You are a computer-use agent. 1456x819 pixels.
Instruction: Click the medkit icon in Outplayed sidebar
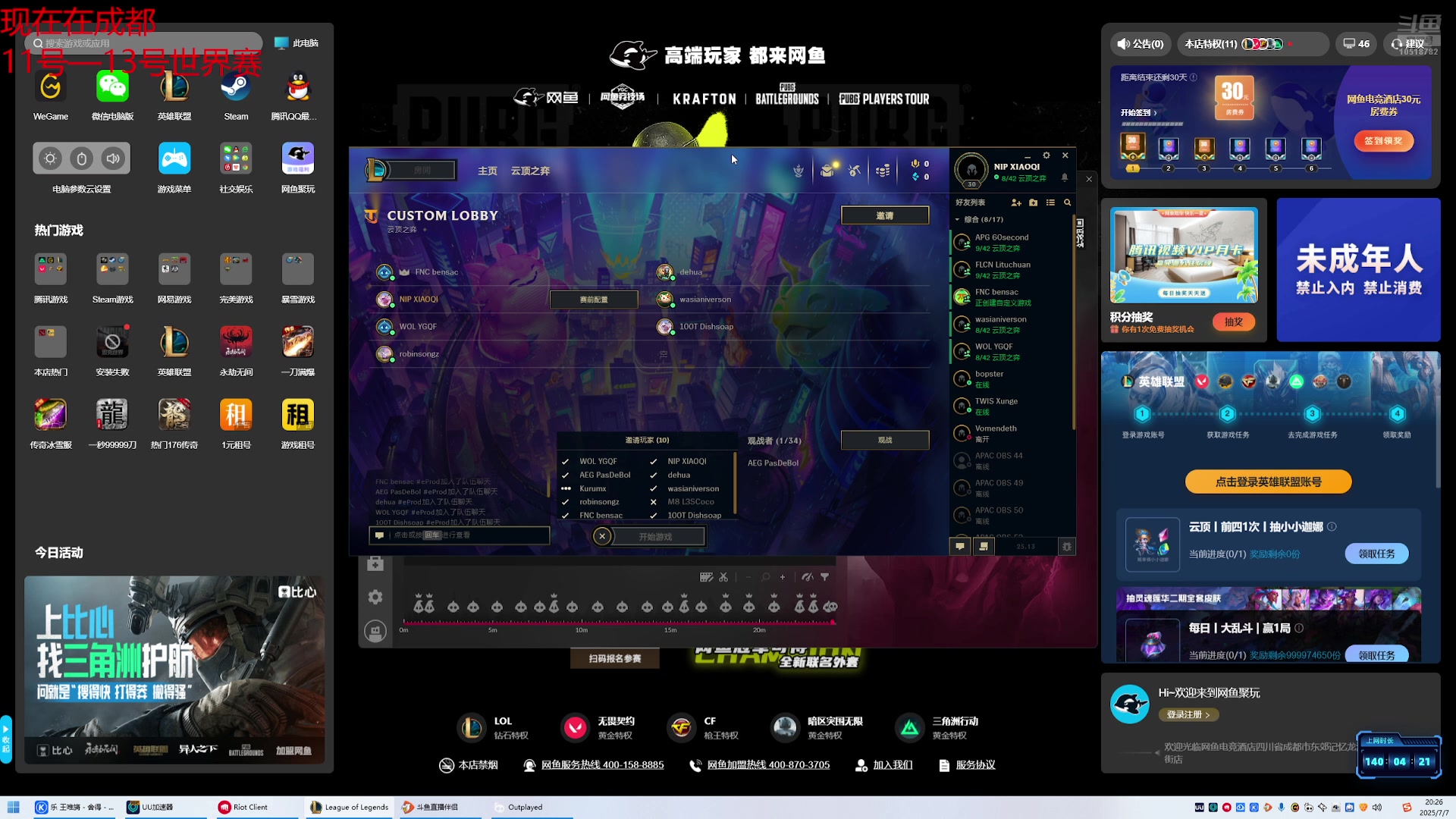point(375,564)
